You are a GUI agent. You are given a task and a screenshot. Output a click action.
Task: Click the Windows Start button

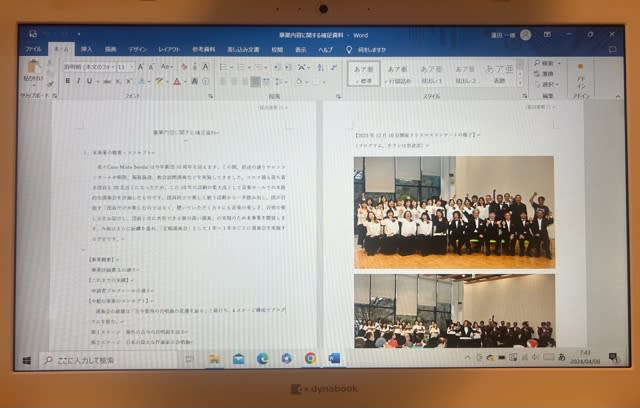point(27,361)
